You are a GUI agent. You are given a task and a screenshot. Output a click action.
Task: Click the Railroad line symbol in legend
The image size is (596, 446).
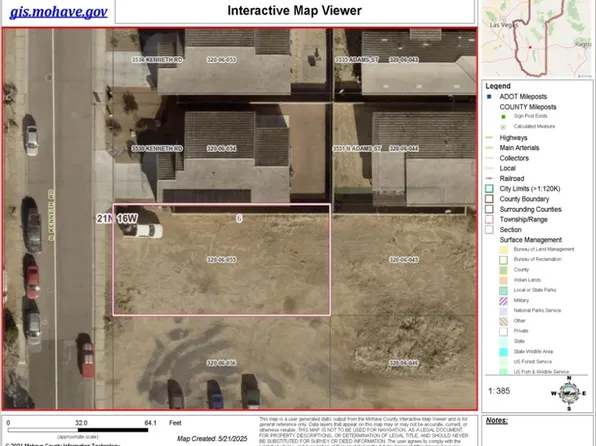(490, 178)
